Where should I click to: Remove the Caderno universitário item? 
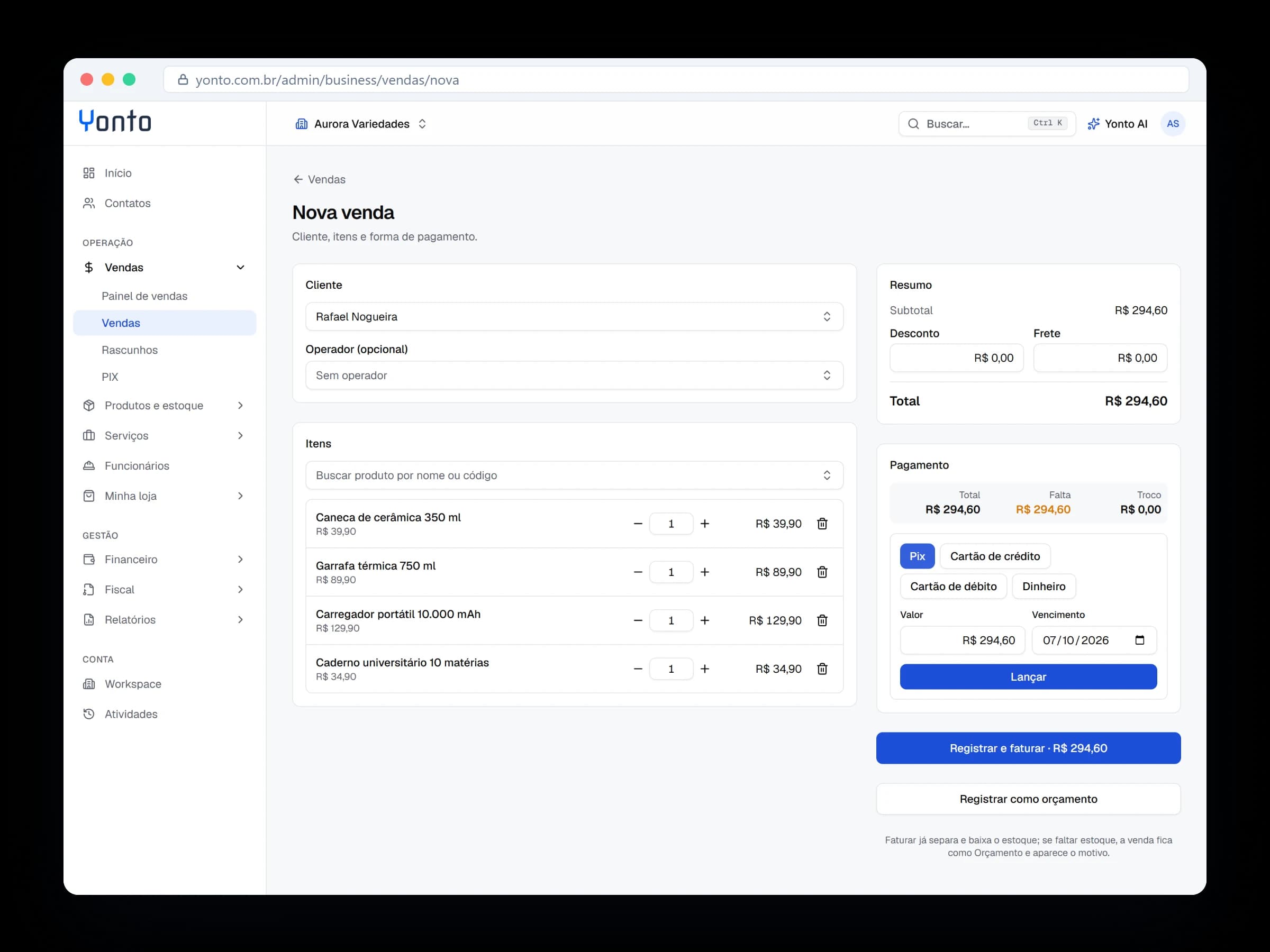[x=822, y=669]
